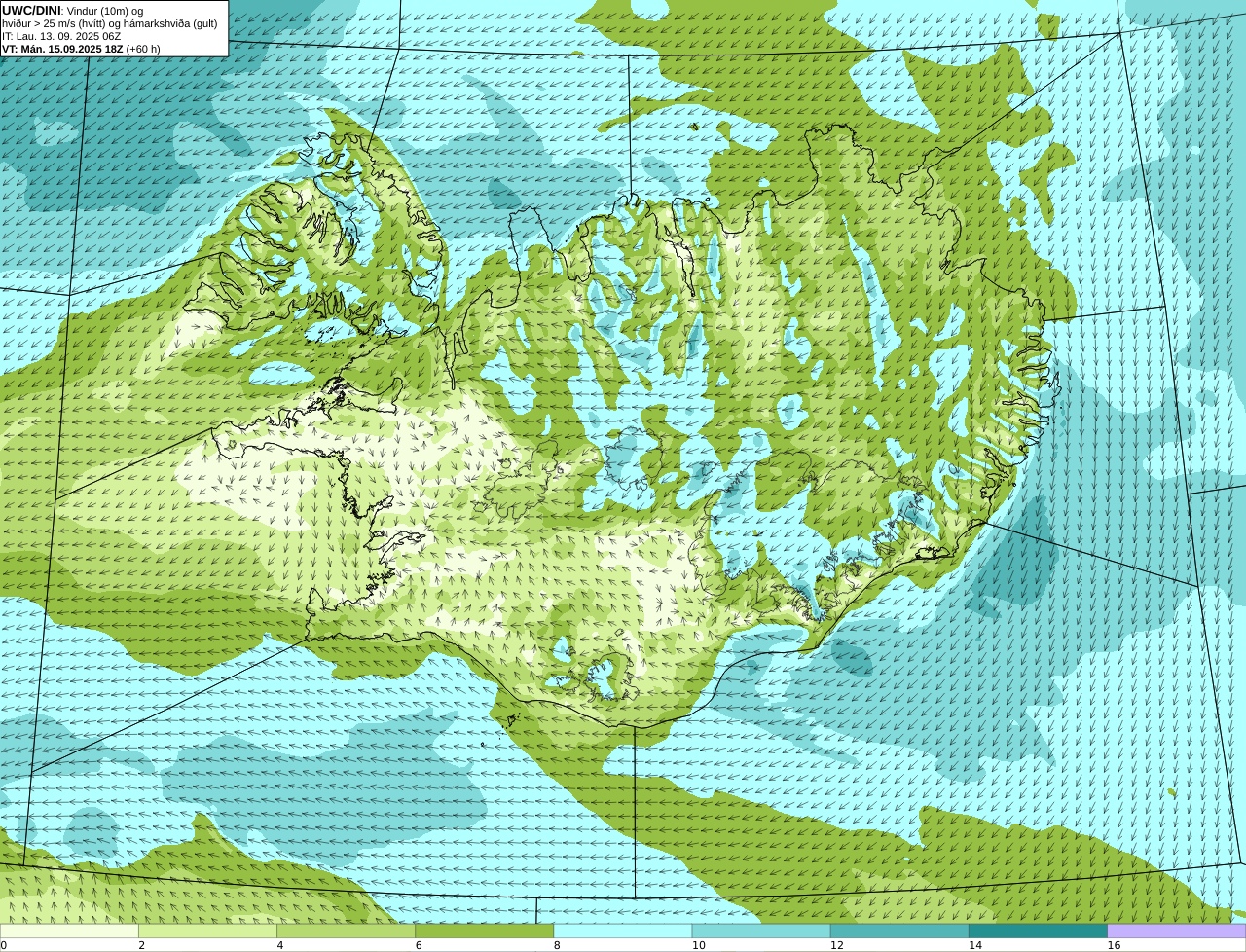Click the teal 12–14 legend swatch
Viewport: 1246px width, 952px height.
pos(899,931)
